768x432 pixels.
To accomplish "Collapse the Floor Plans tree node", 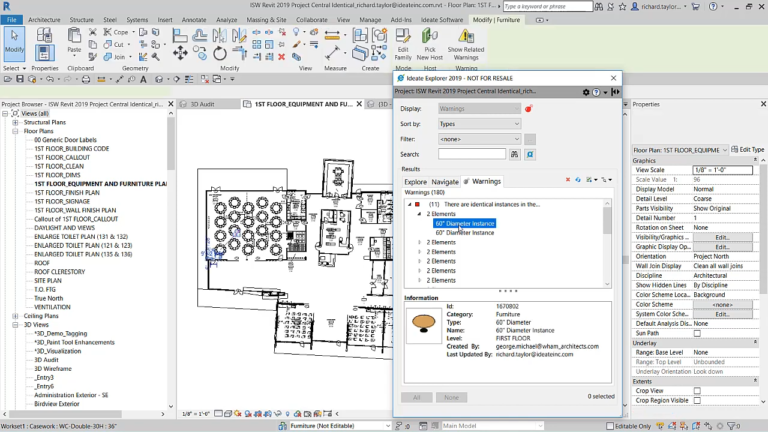I will pos(15,131).
